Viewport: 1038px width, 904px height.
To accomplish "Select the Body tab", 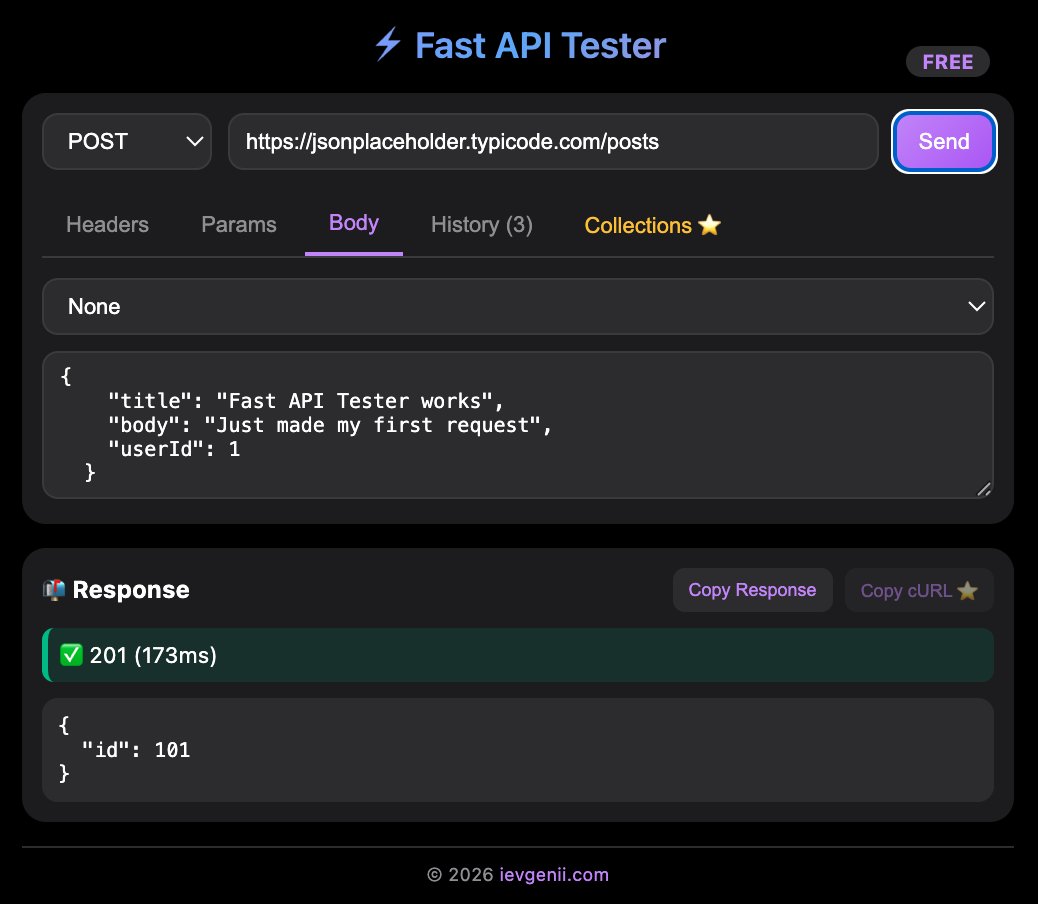I will point(354,224).
